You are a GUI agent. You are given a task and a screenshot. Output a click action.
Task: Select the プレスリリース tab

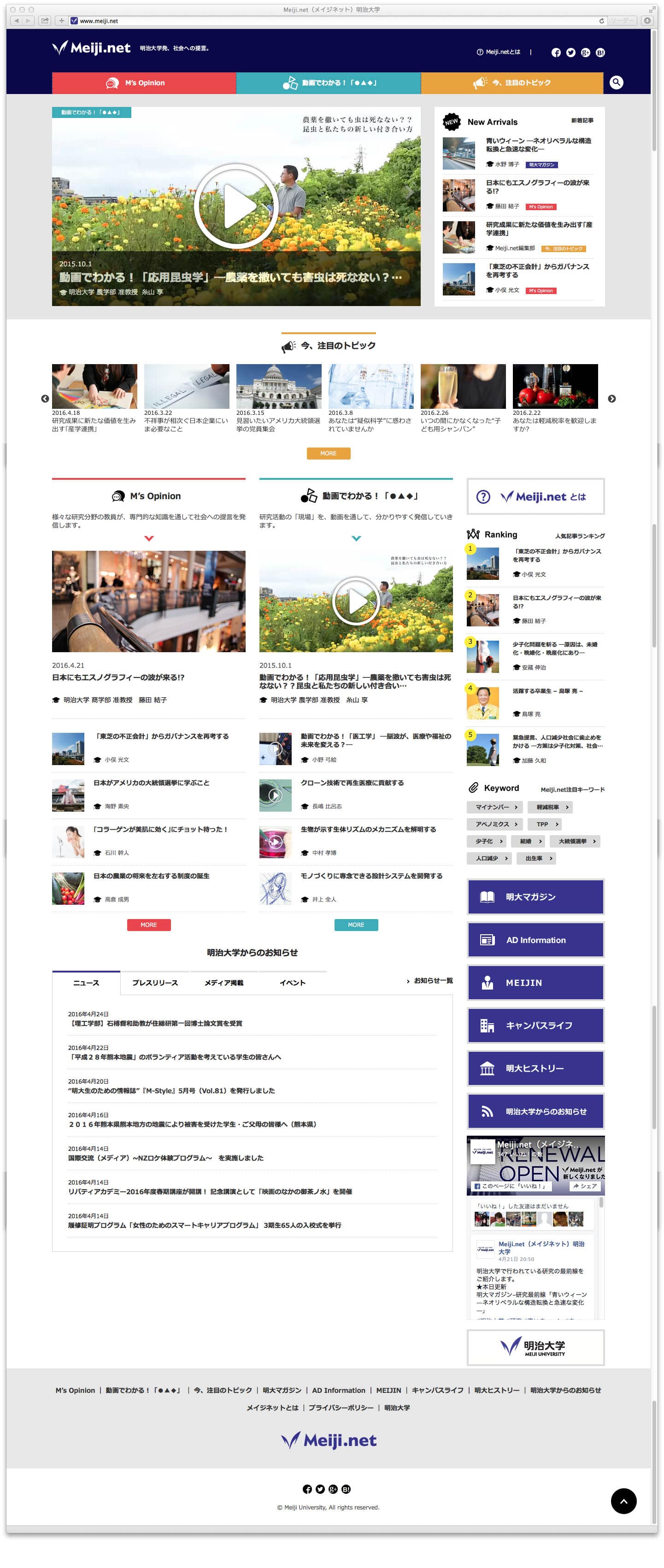[154, 983]
